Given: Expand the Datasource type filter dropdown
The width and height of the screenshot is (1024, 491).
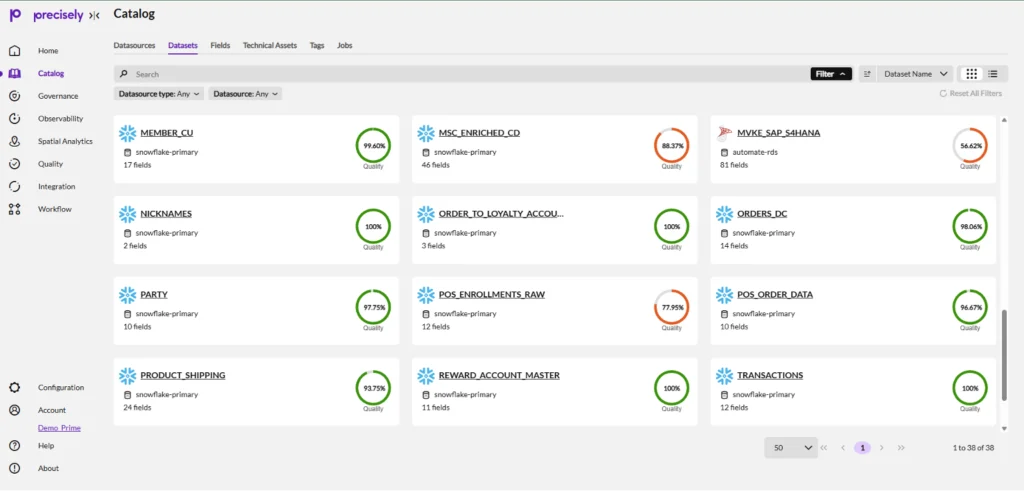Looking at the screenshot, I should point(160,93).
